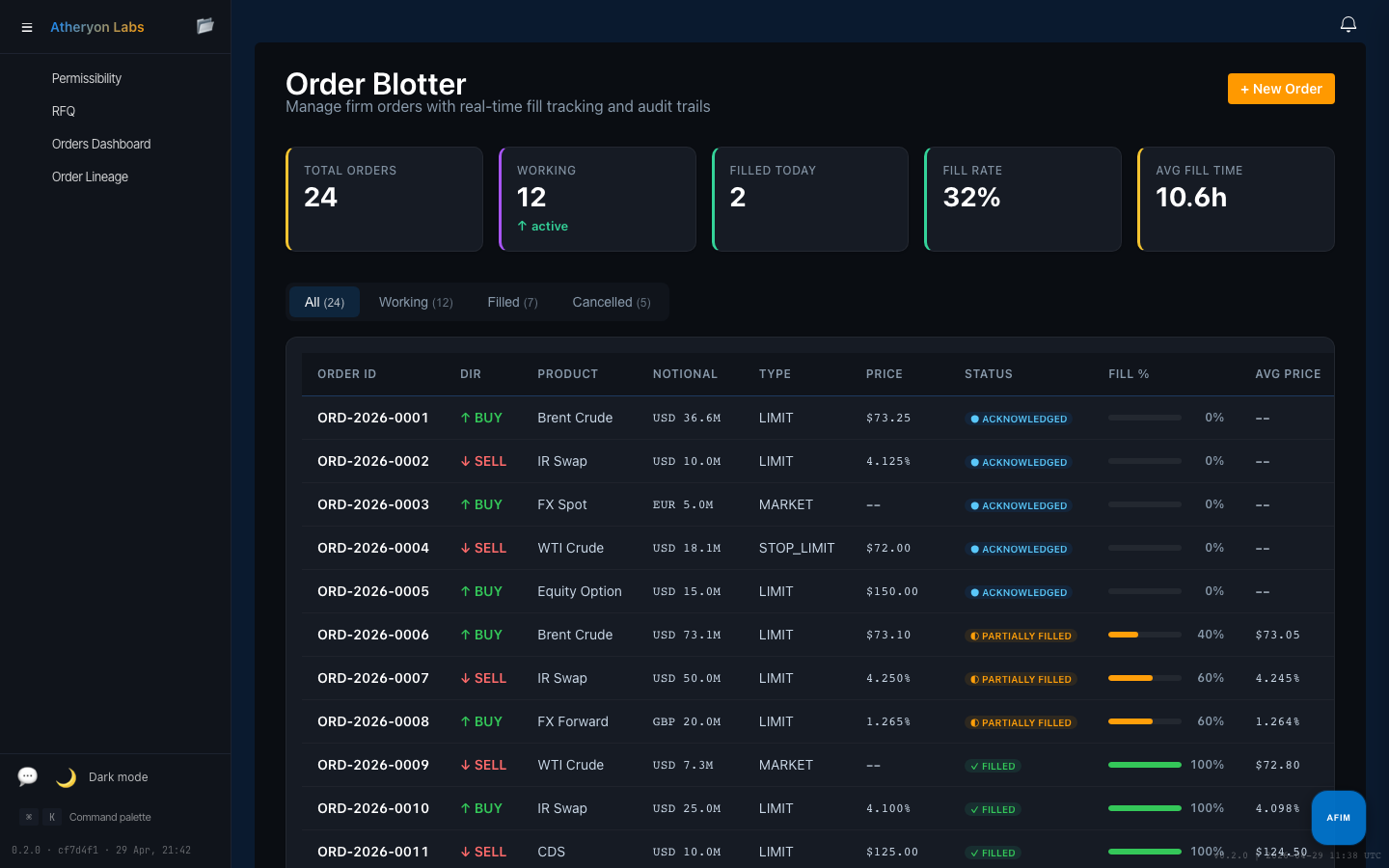Sort by ORDER ID column header
This screenshot has height=868, width=1389.
[346, 374]
